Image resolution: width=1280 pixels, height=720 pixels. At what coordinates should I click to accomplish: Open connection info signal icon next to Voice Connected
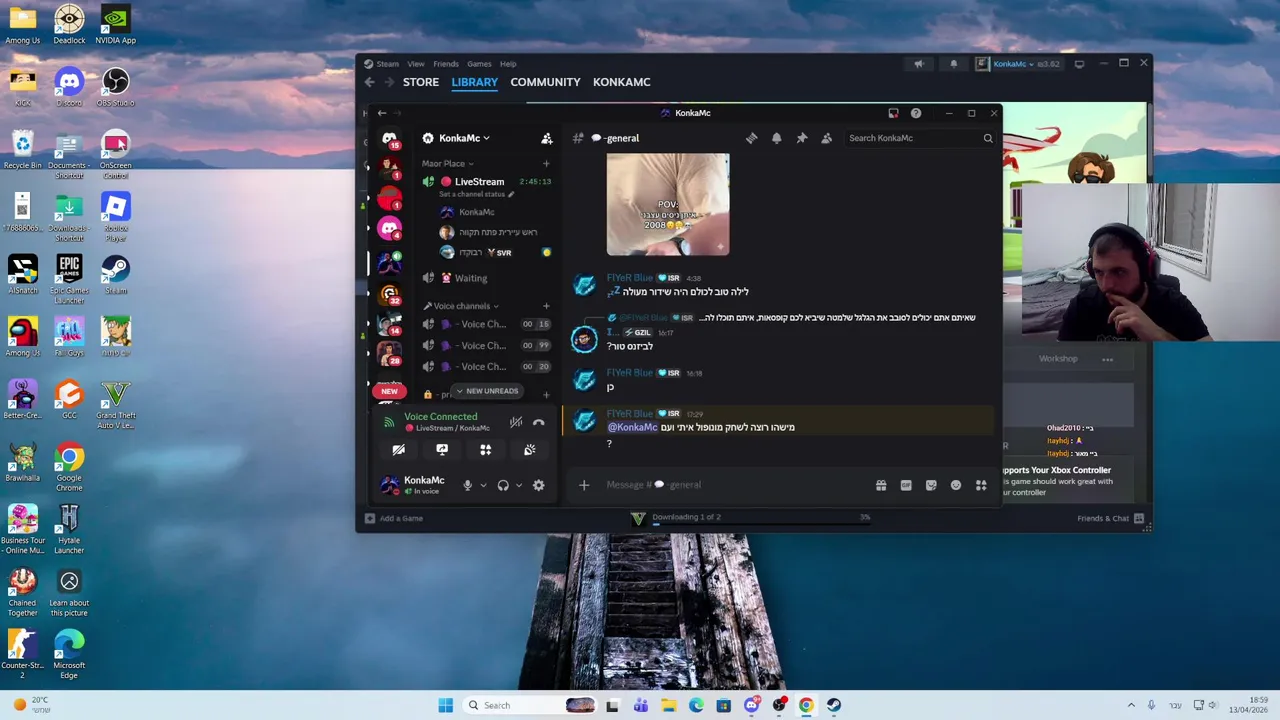(388, 422)
